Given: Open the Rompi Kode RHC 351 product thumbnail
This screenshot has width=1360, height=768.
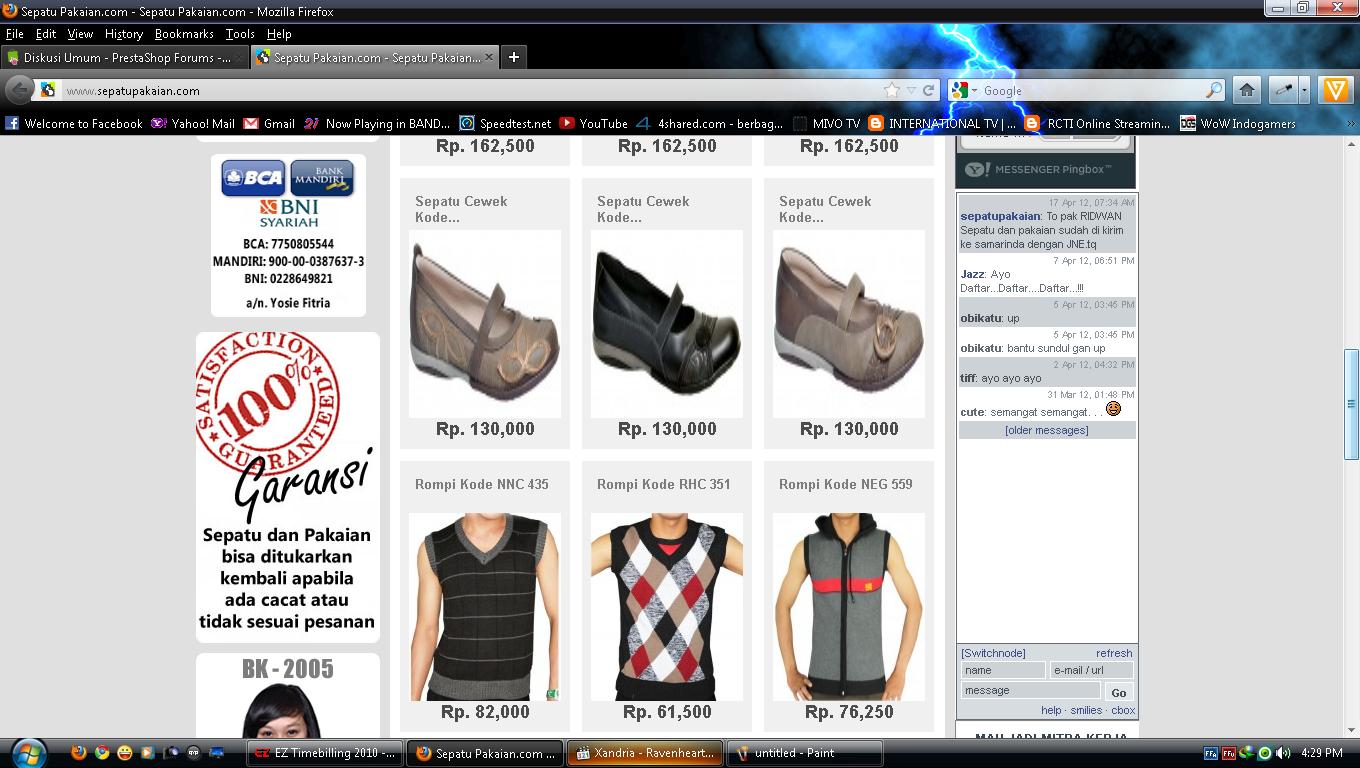Looking at the screenshot, I should point(667,607).
